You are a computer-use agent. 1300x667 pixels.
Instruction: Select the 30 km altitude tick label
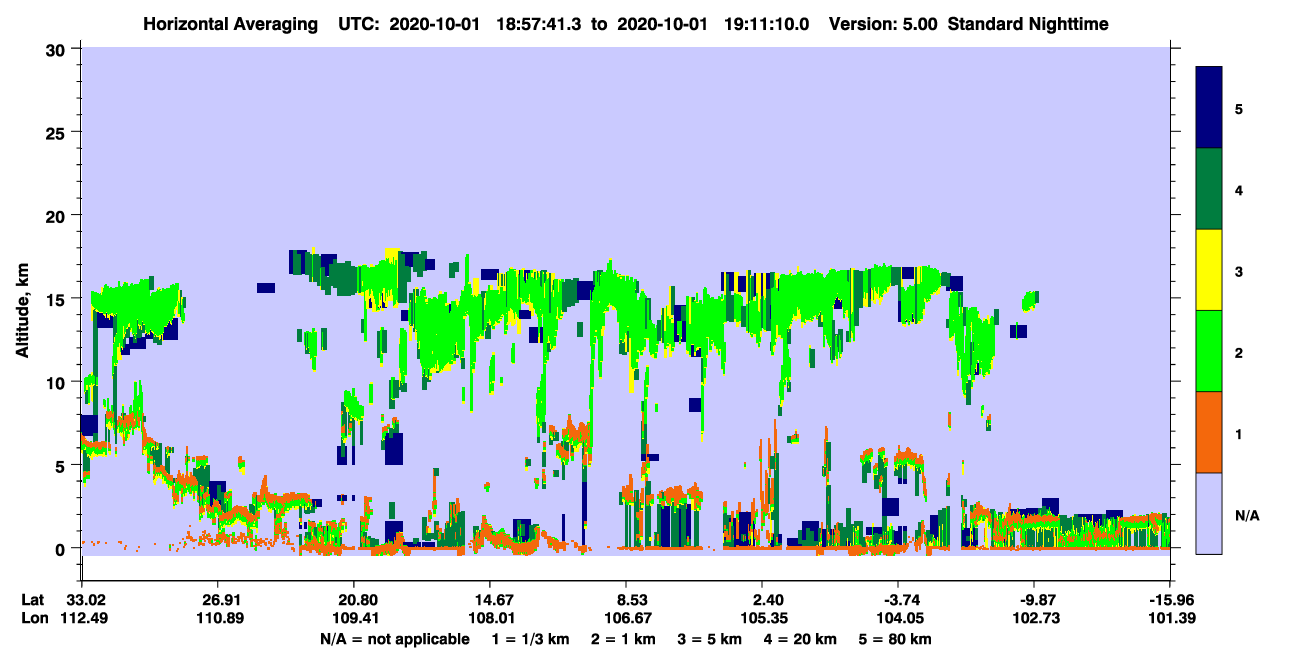[59, 49]
